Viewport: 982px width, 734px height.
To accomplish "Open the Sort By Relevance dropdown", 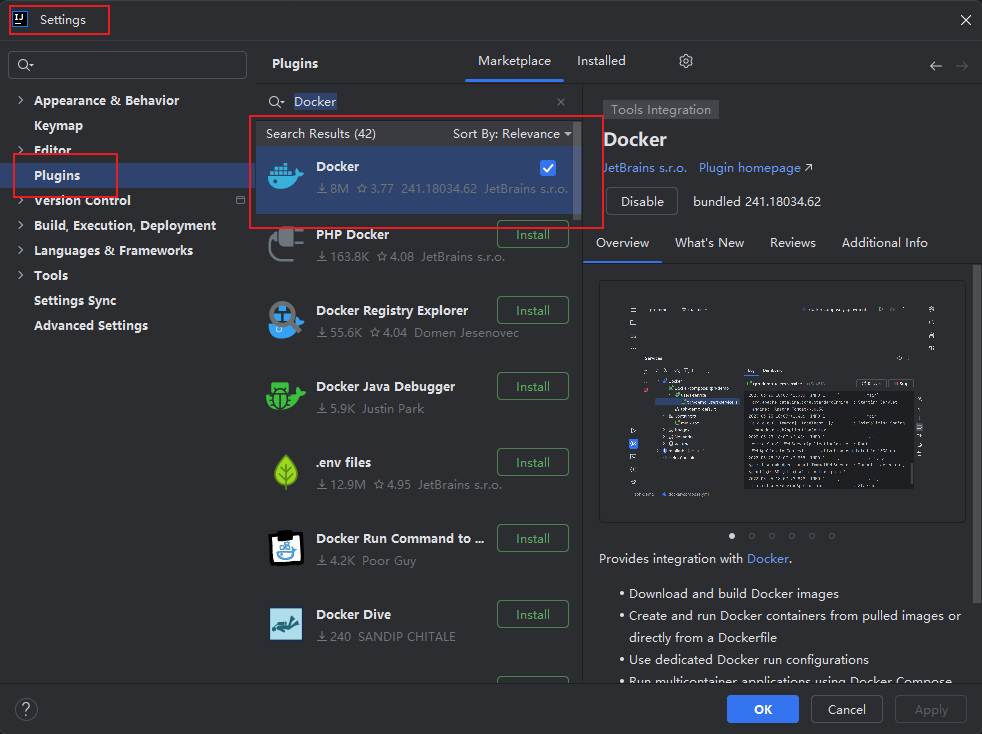I will 512,133.
